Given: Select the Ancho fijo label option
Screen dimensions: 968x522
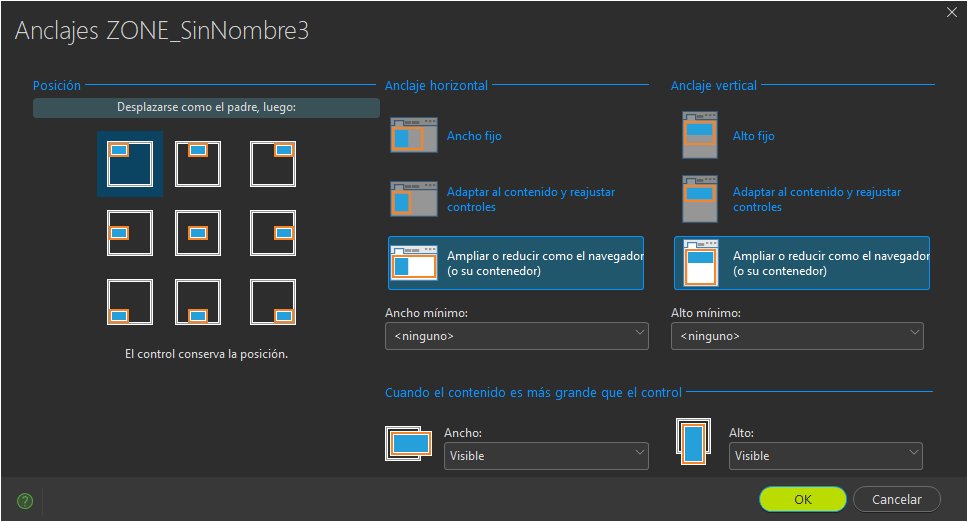Looking at the screenshot, I should [x=474, y=136].
